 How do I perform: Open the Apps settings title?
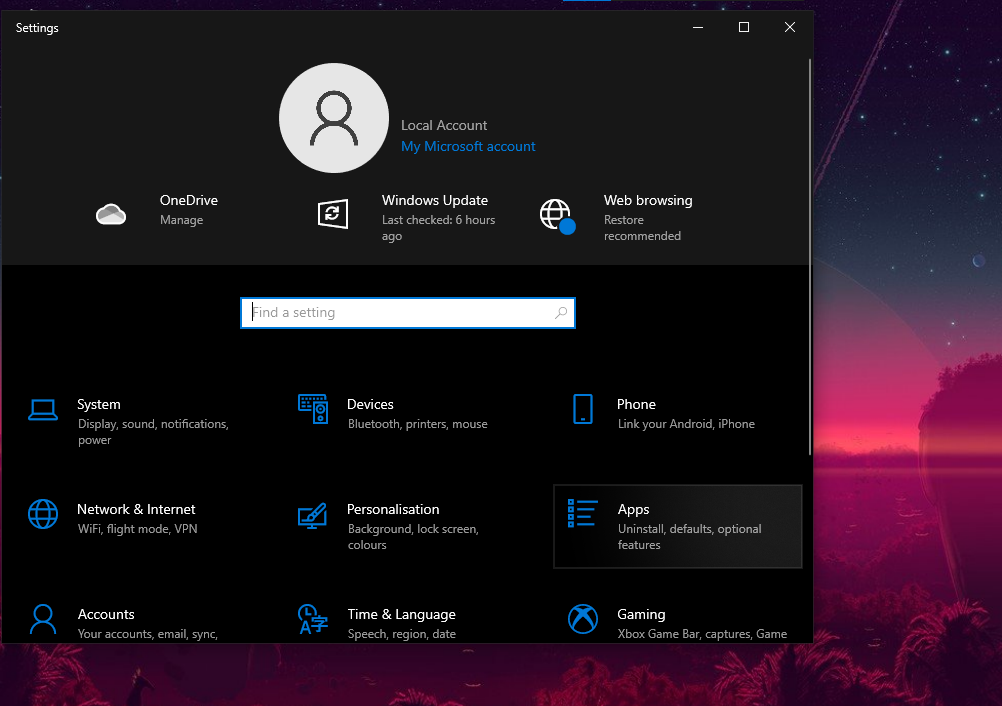(x=633, y=510)
